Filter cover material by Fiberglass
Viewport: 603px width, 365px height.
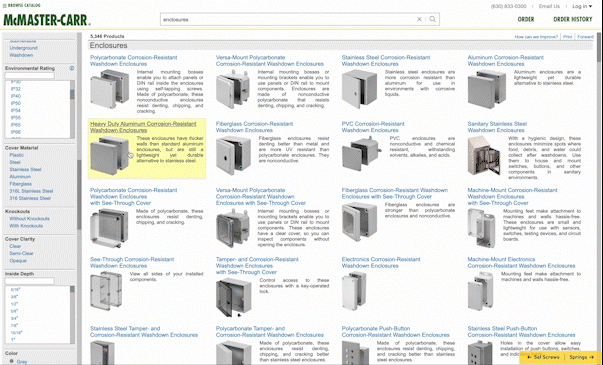click(21, 184)
